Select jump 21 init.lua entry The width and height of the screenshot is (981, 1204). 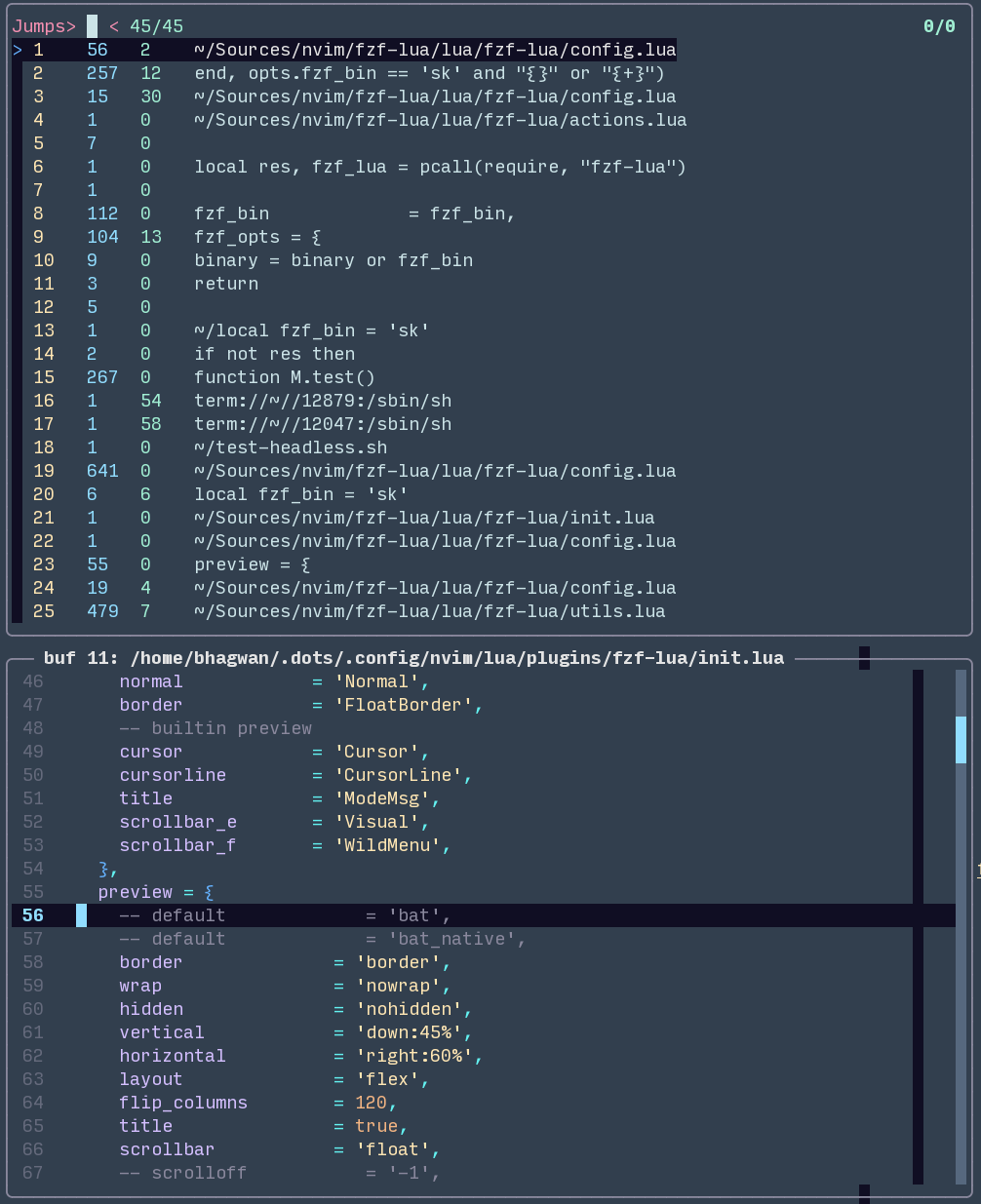point(344,518)
